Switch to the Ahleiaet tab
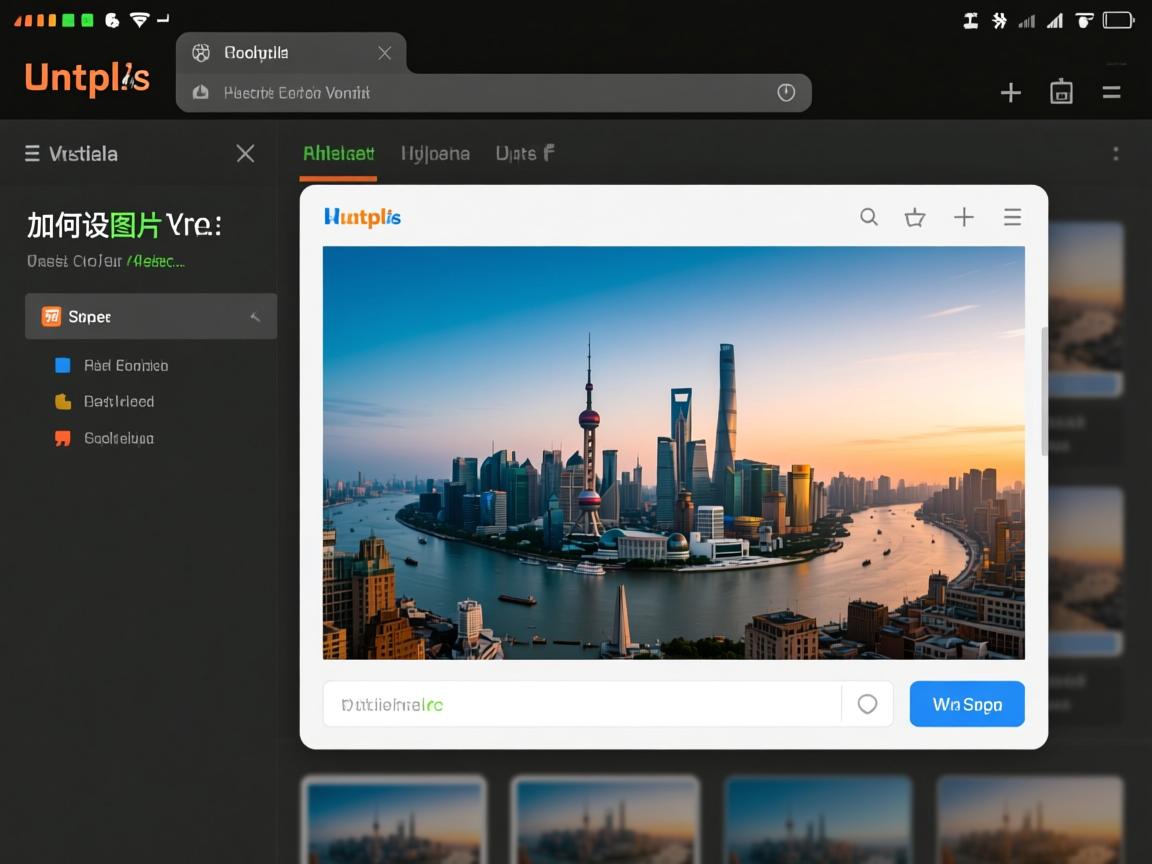This screenshot has height=864, width=1152. [338, 154]
